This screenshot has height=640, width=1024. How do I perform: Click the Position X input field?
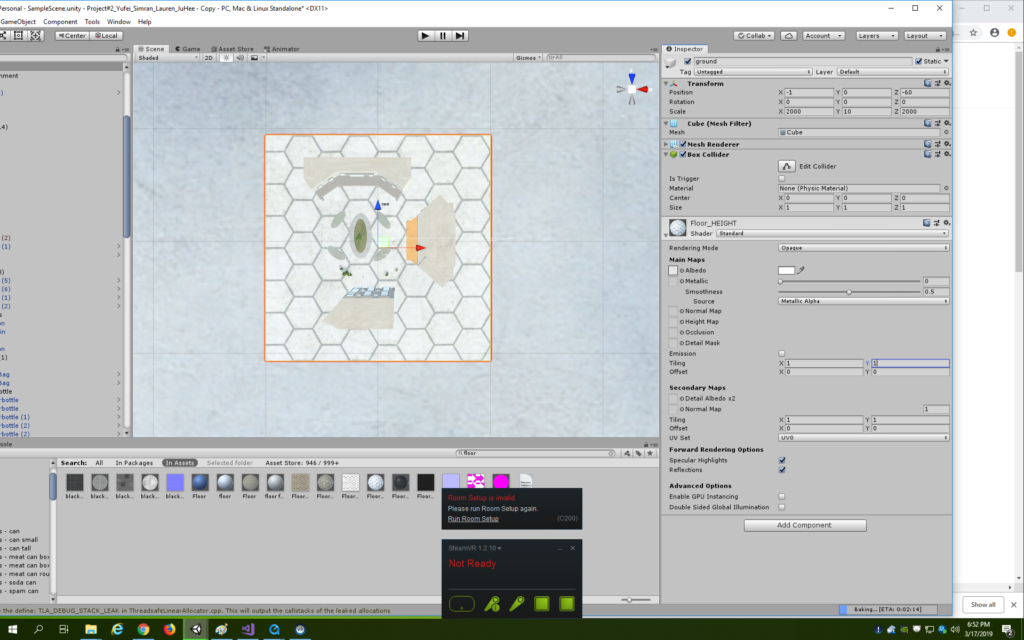click(809, 93)
